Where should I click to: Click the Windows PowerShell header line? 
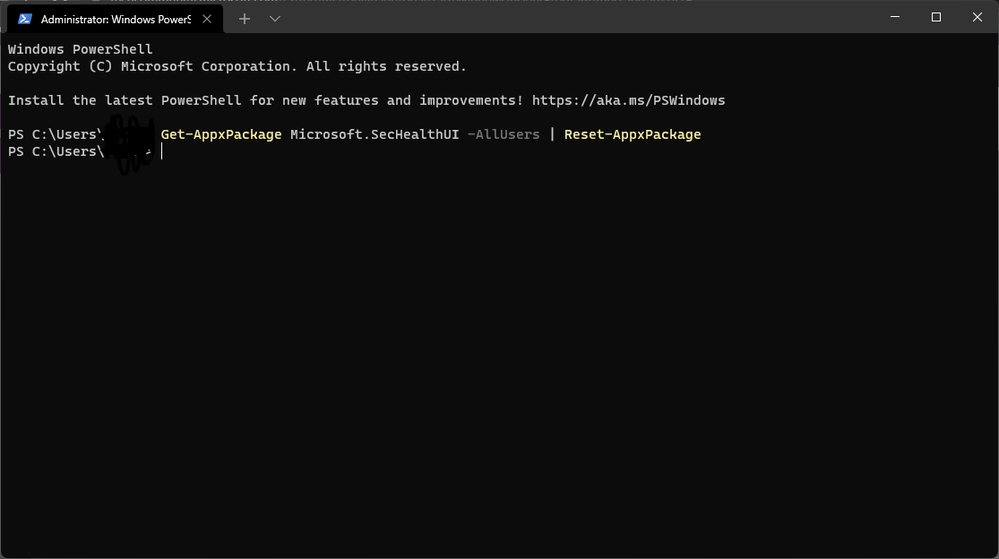[x=80, y=50]
